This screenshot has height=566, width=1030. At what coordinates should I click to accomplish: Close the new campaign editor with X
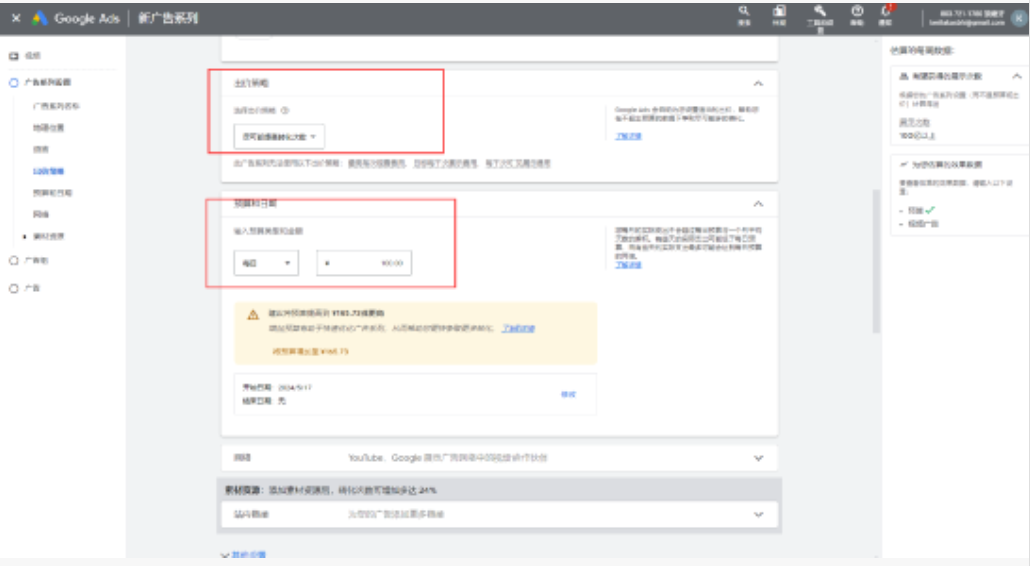[16, 18]
